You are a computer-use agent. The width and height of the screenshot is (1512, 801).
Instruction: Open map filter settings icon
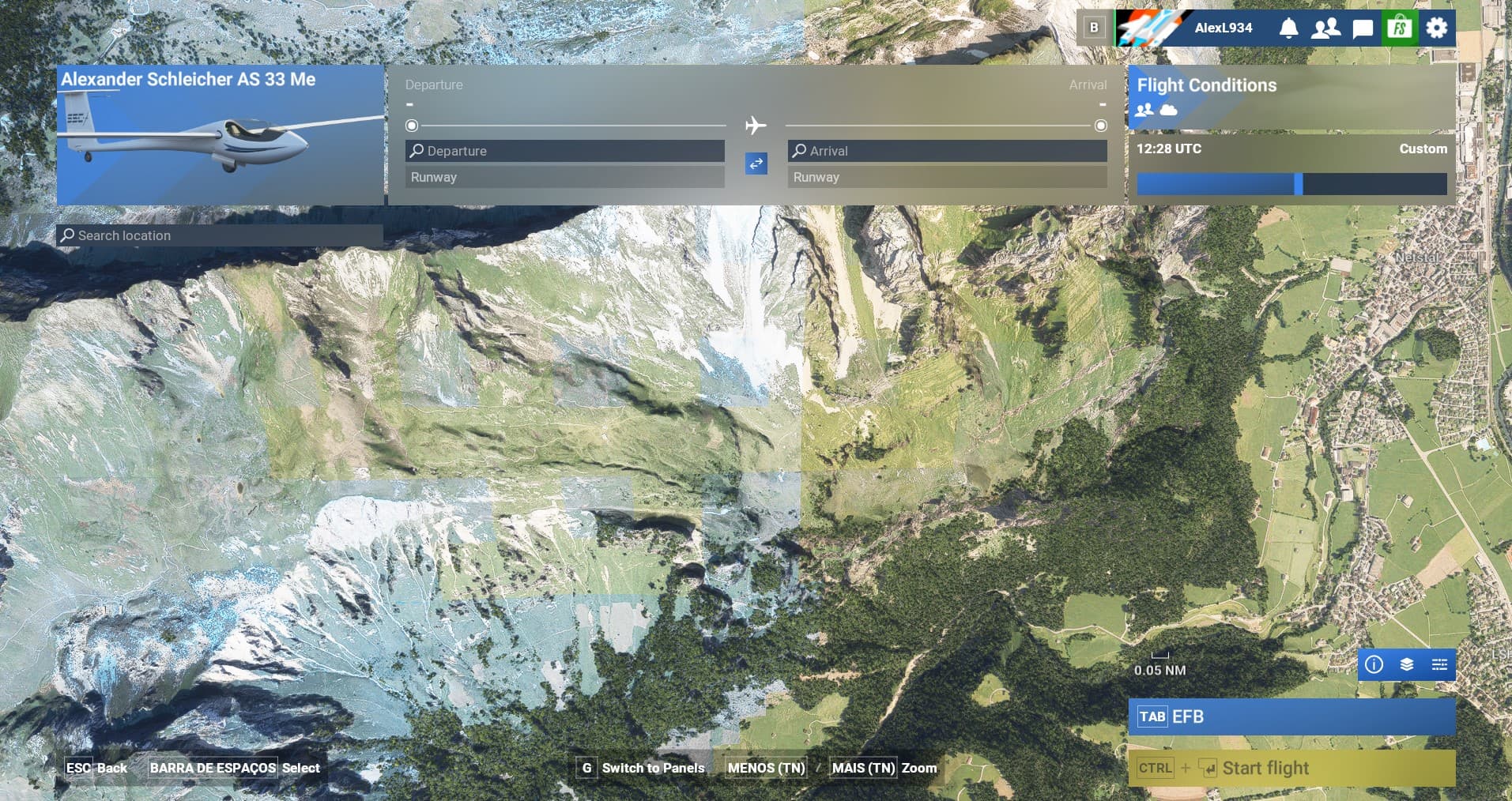(x=1439, y=664)
